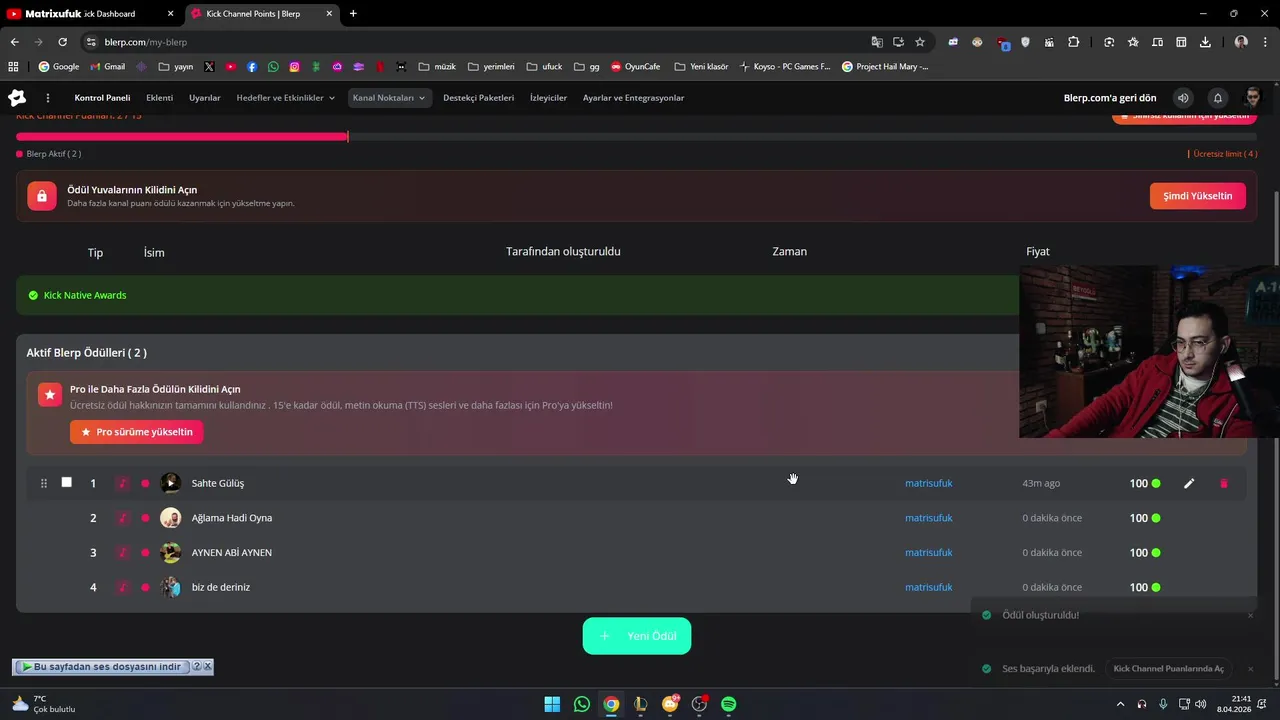Open the müzik bookmarks folder
The image size is (1280, 720).
coord(437,67)
